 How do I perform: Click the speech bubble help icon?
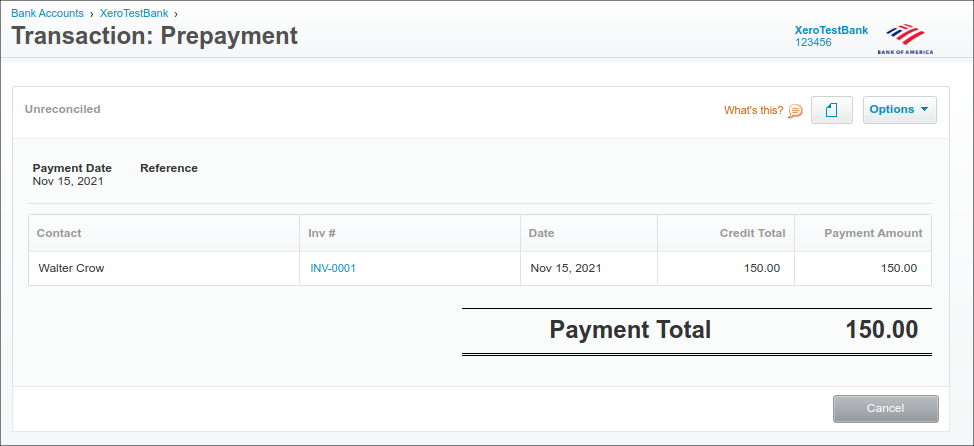(x=795, y=111)
